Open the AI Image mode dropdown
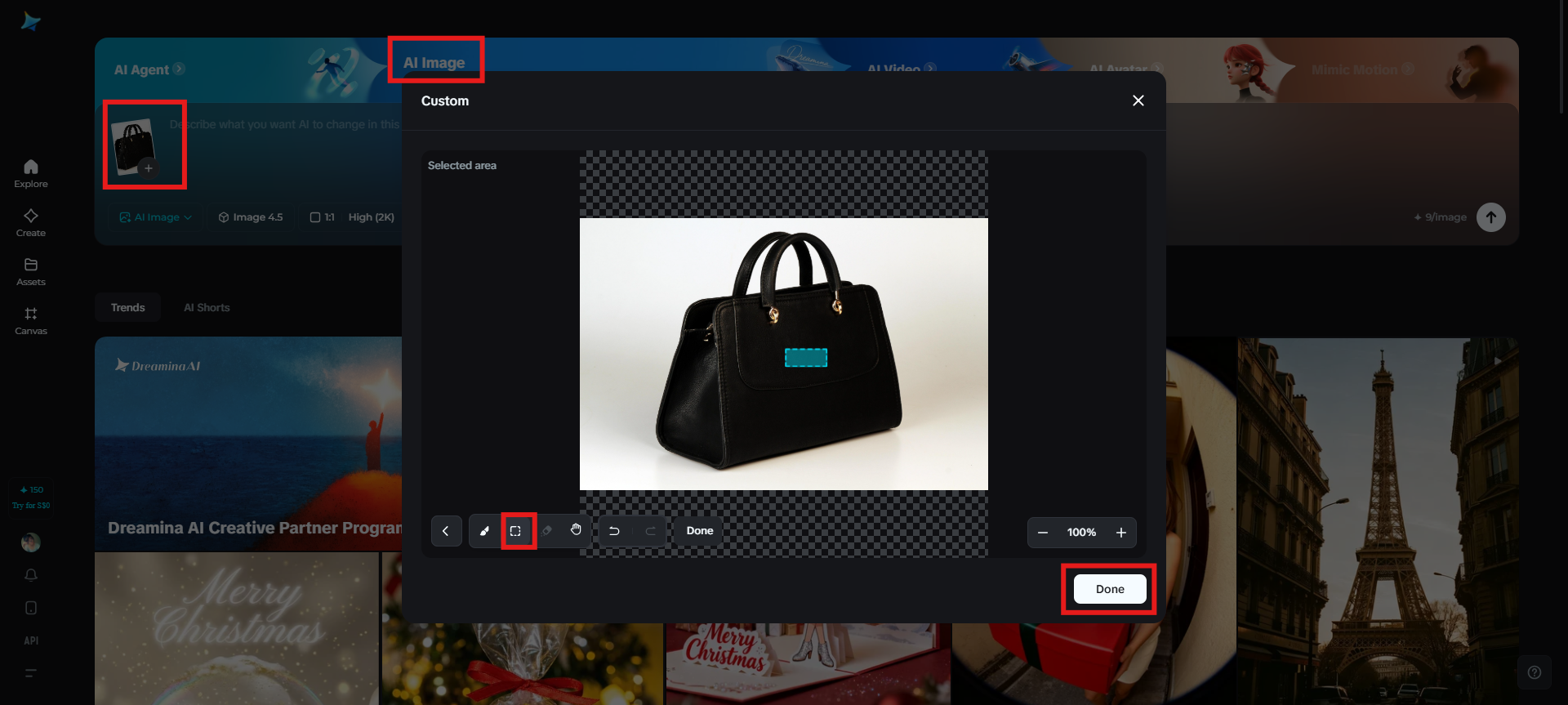Viewport: 1568px width, 705px height. point(155,217)
